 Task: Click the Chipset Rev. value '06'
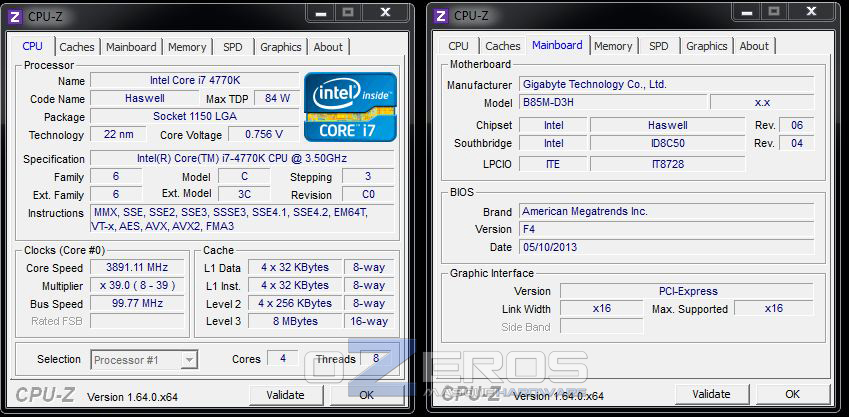[x=796, y=125]
